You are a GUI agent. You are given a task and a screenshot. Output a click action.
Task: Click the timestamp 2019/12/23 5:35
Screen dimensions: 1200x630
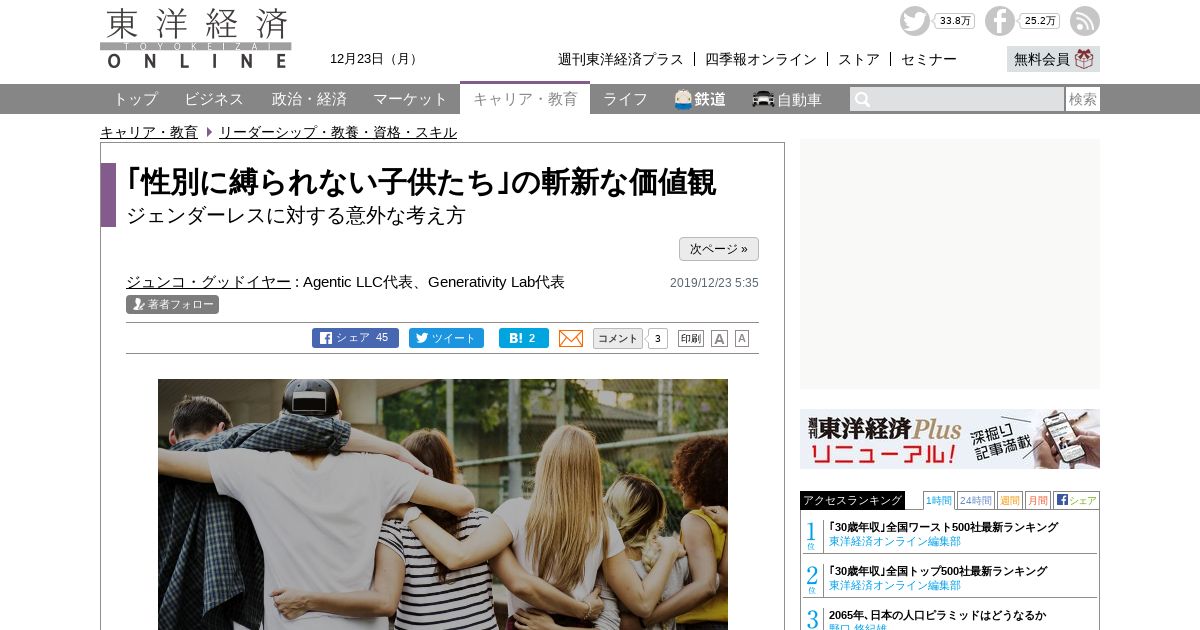coord(714,283)
